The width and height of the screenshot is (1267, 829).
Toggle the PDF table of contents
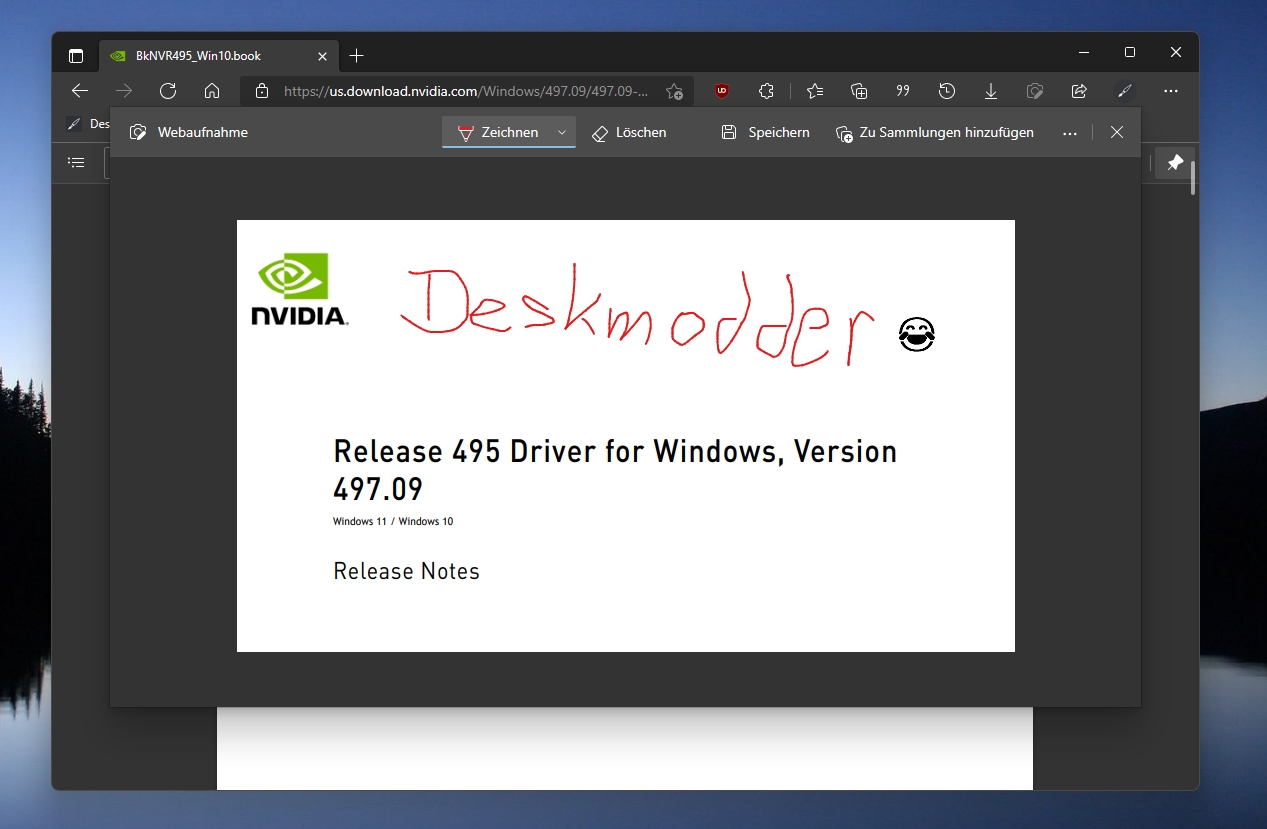pyautogui.click(x=76, y=162)
